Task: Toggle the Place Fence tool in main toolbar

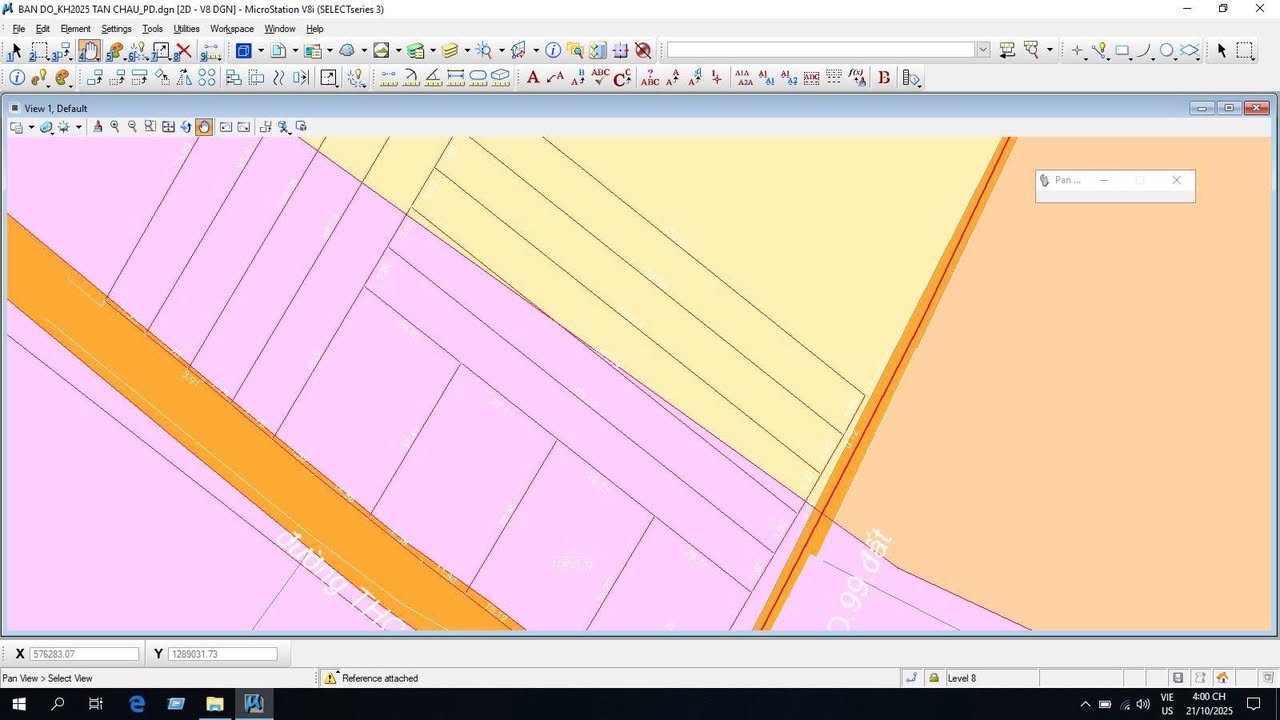Action: coord(40,51)
